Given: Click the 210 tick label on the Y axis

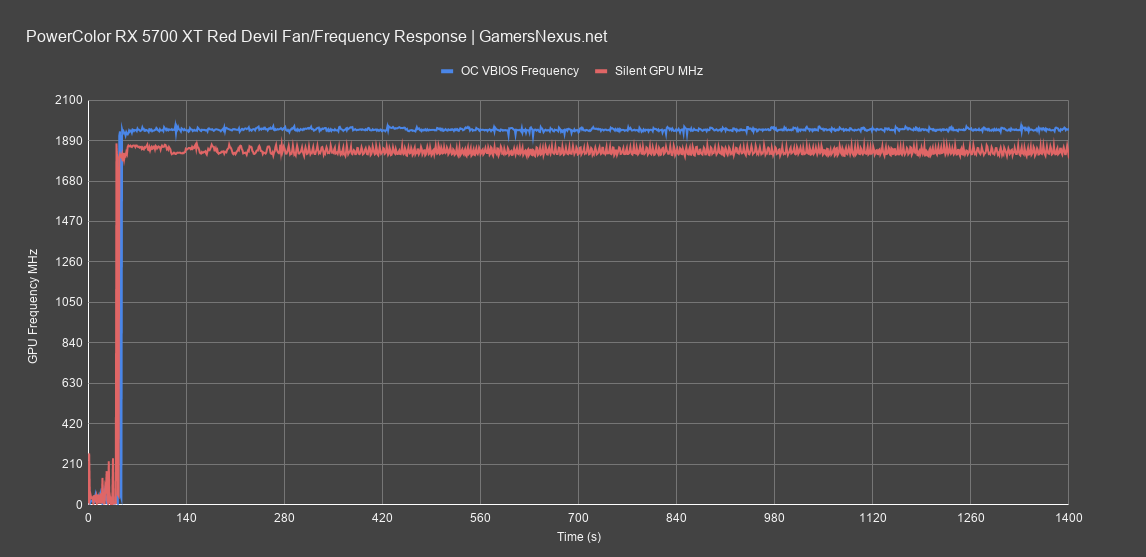Looking at the screenshot, I should (x=72, y=464).
